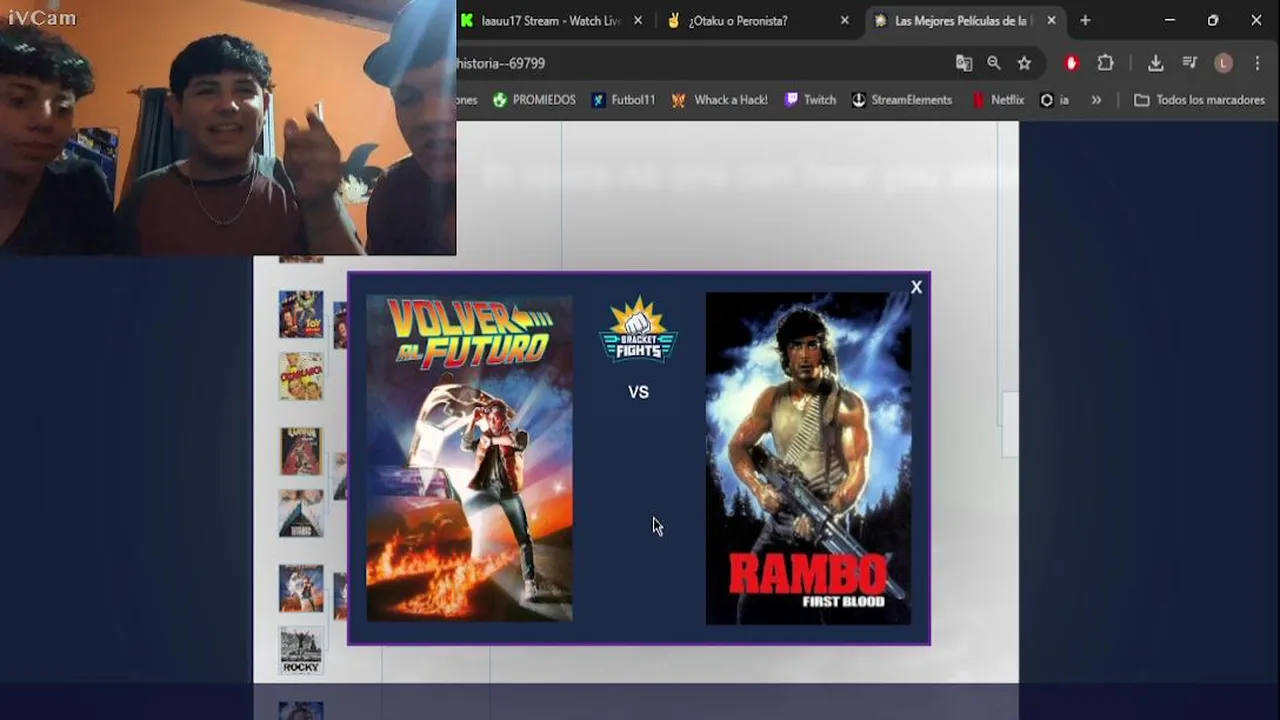Screen dimensions: 1280x720
Task: Click the red extension icon
Action: [1071, 63]
